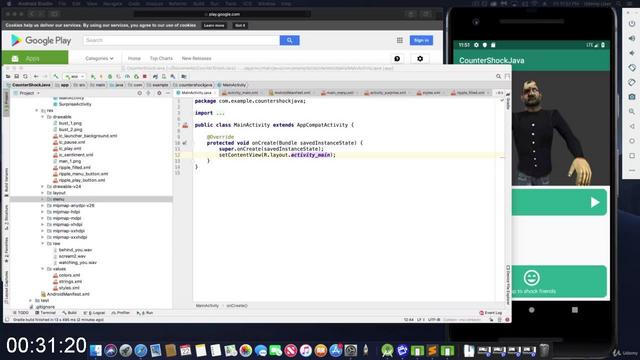Click the Sync/refresh toolbar icon
The width and height of the screenshot is (640, 360).
coord(25,76)
